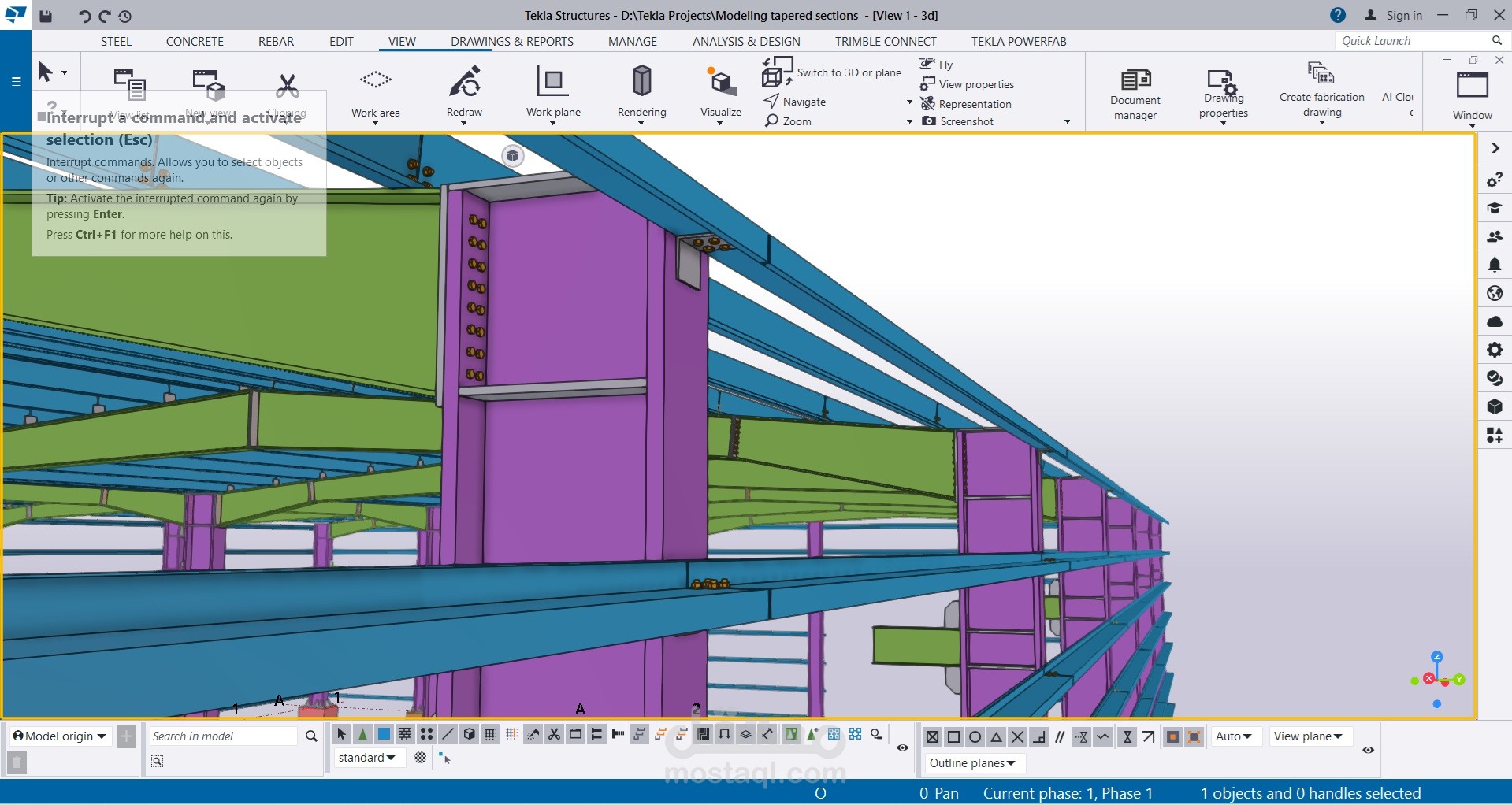Click Create fabrication drawing
The width and height of the screenshot is (1512, 805).
click(1322, 93)
